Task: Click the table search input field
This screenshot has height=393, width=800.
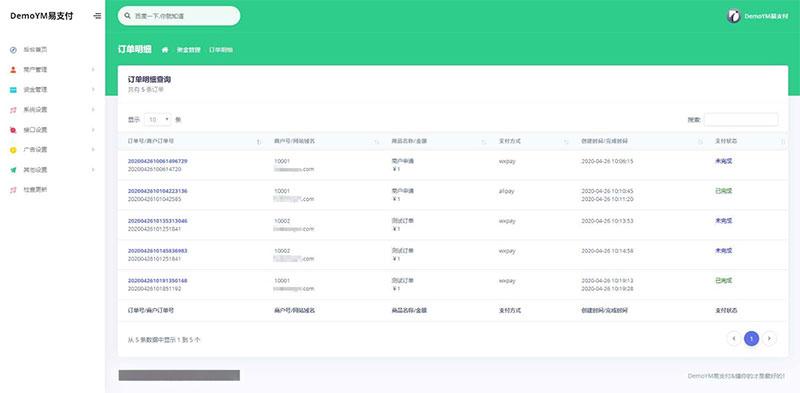Action: 741,119
